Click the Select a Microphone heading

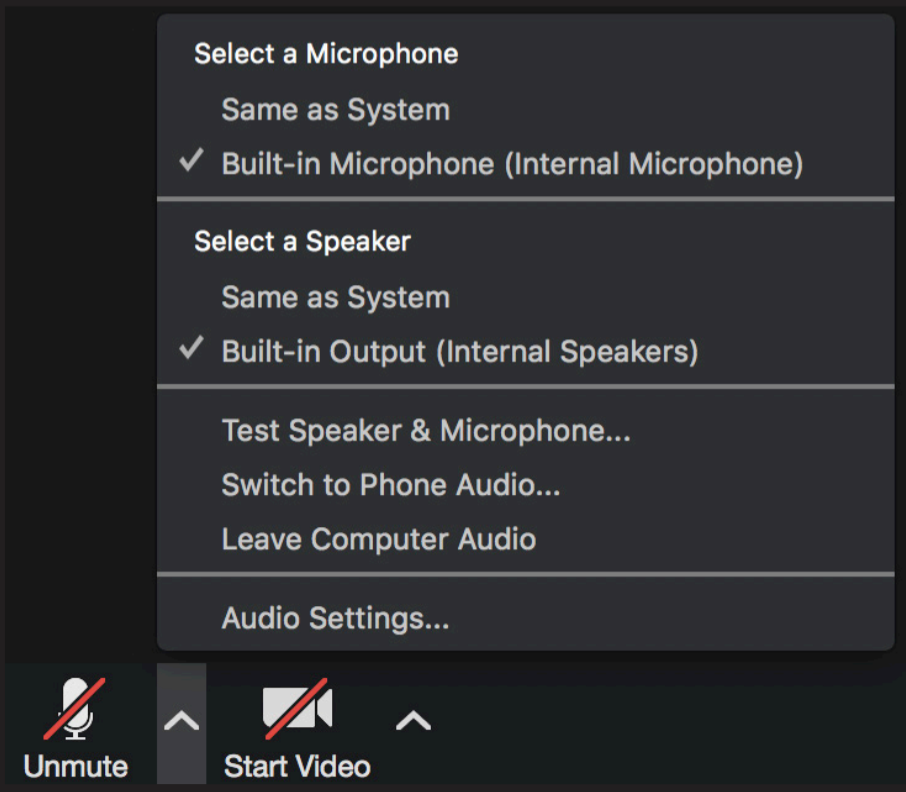(326, 54)
